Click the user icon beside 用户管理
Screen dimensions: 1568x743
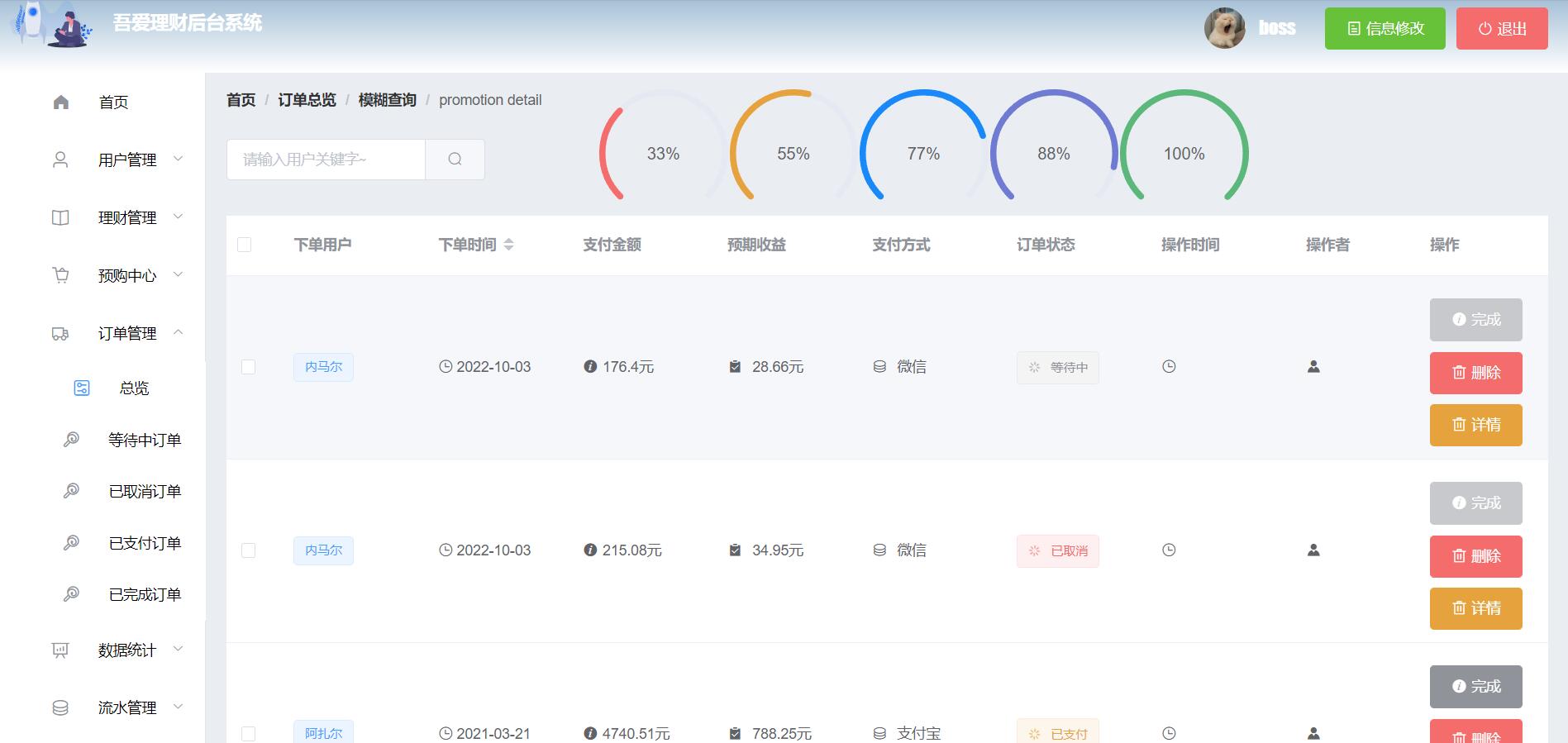60,160
